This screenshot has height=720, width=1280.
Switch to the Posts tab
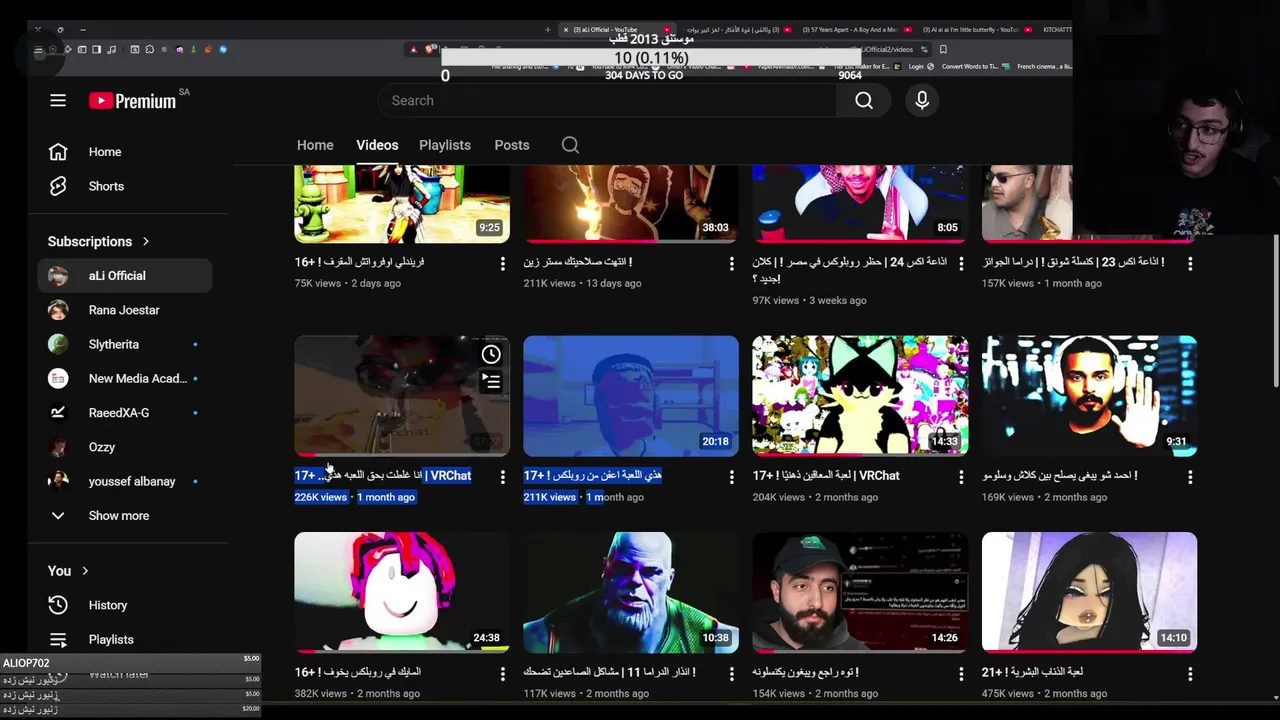pyautogui.click(x=512, y=145)
